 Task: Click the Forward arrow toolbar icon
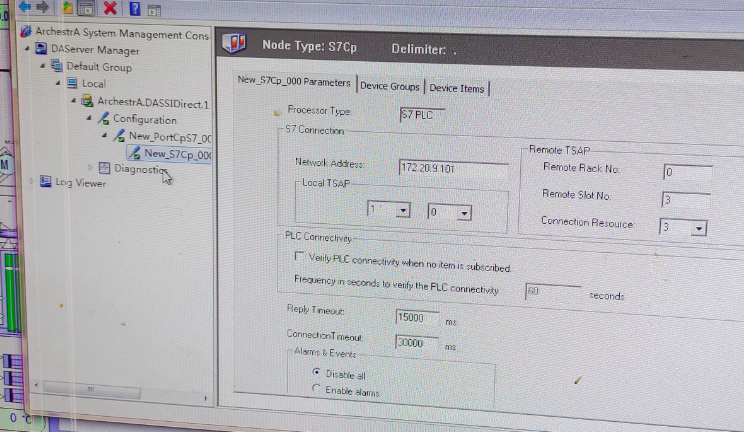tap(42, 8)
